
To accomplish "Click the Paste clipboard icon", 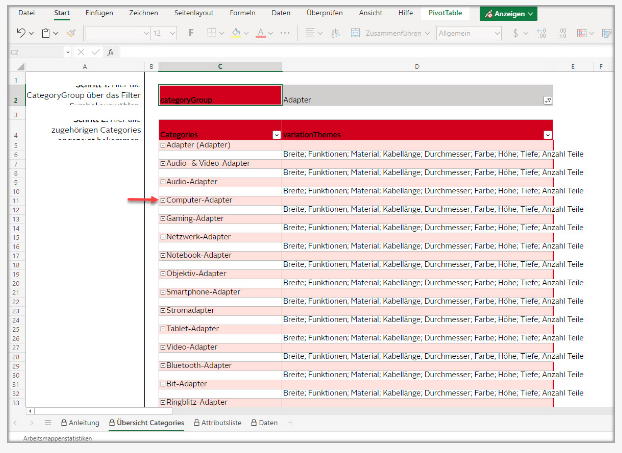I will pos(46,33).
